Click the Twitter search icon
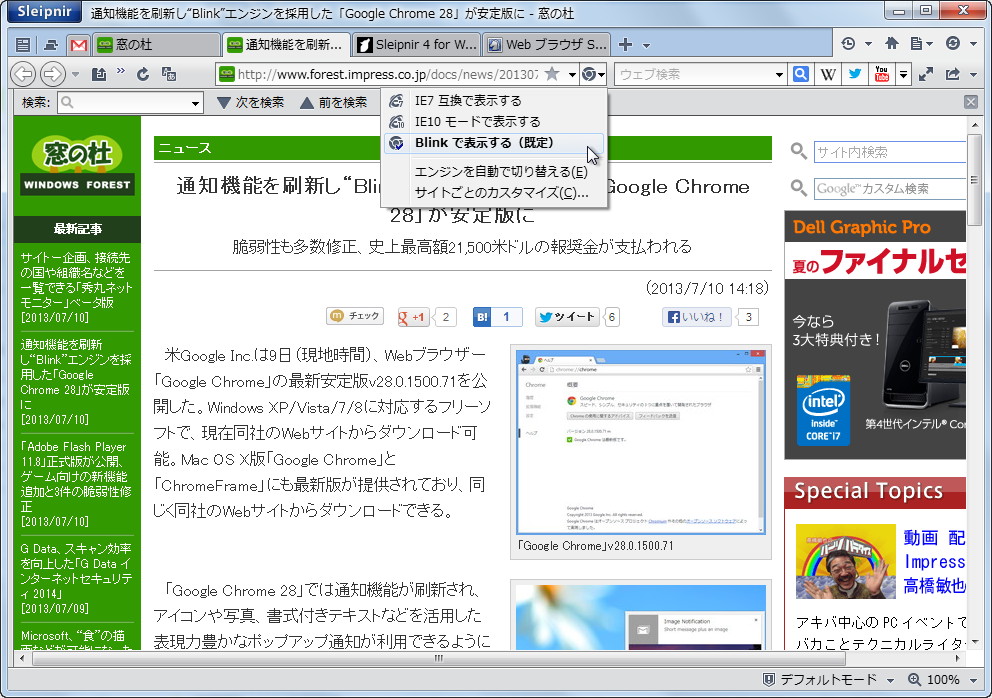 click(x=856, y=73)
